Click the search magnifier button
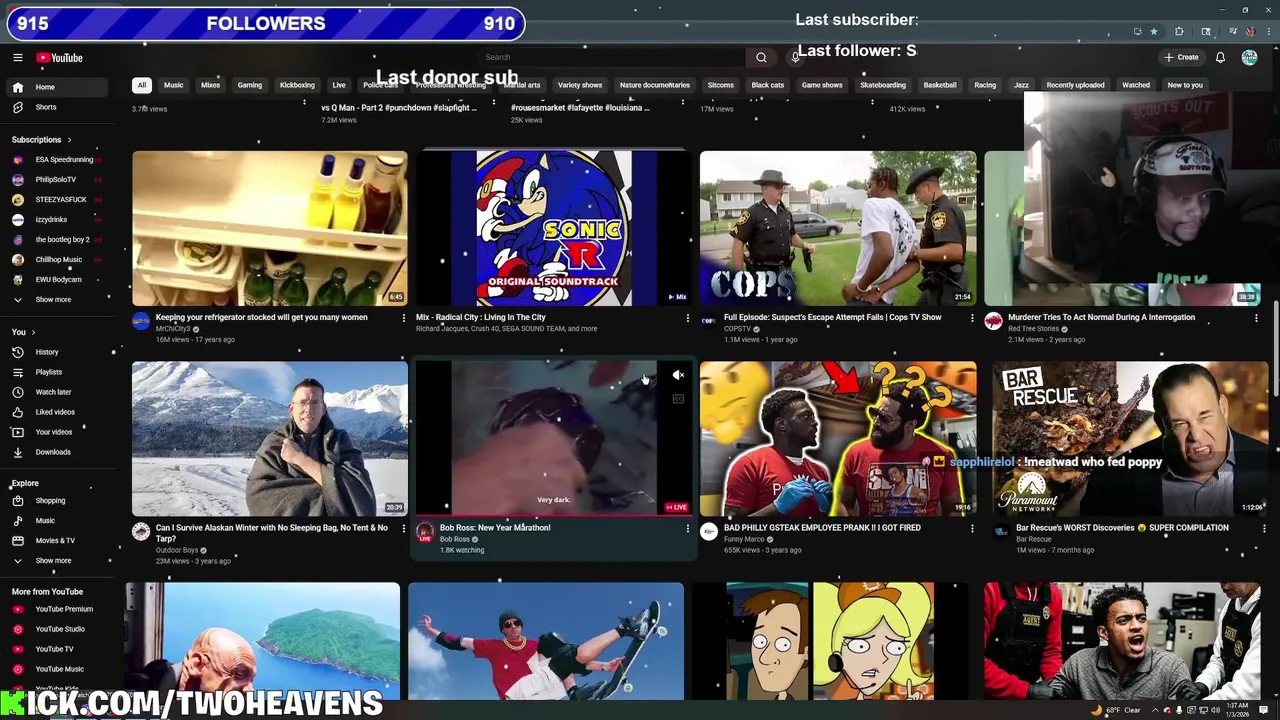This screenshot has height=720, width=1280. point(761,58)
